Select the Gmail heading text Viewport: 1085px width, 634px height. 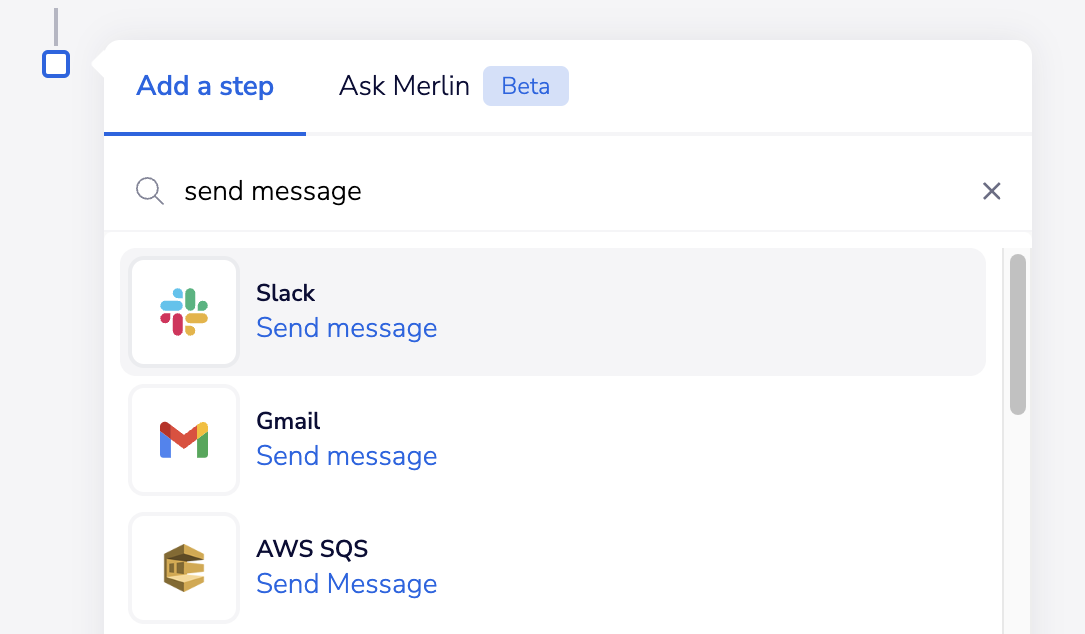tap(288, 421)
